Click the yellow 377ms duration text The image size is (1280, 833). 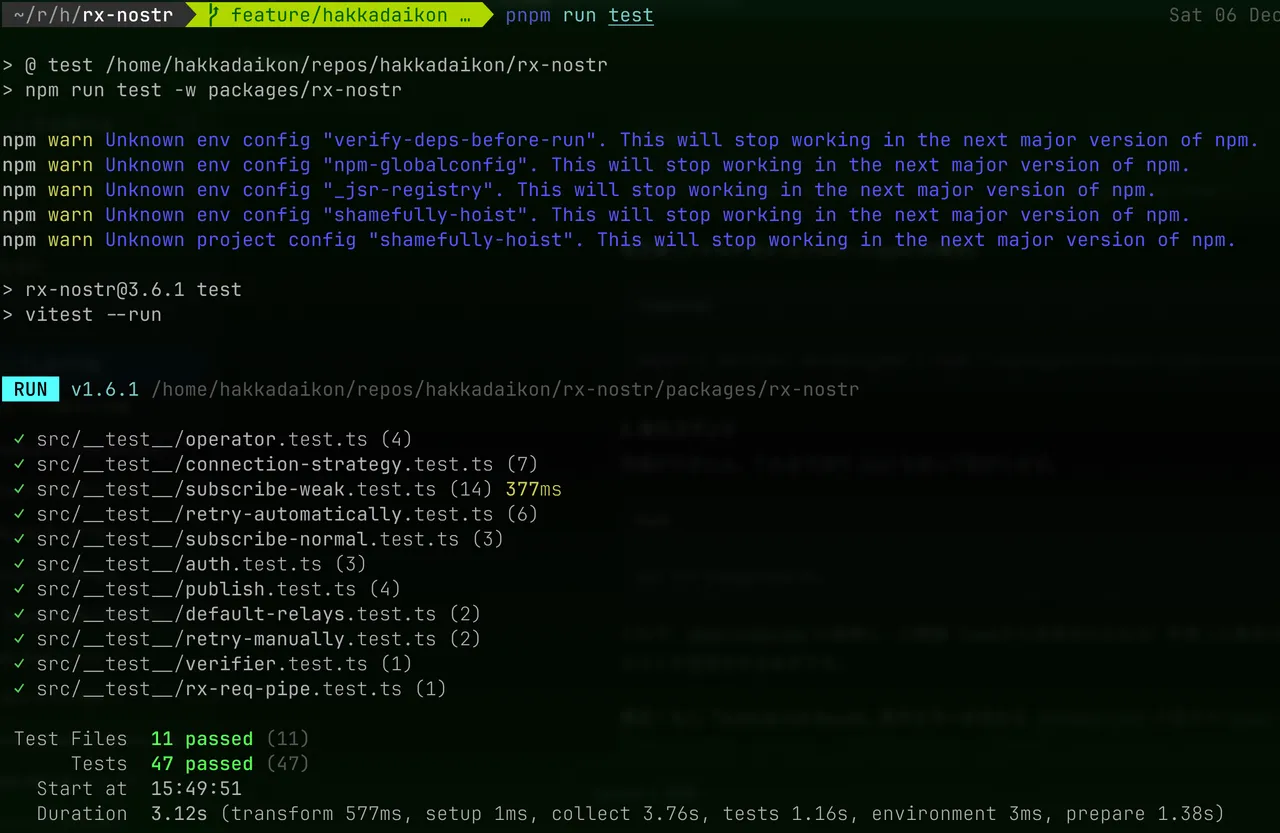click(x=534, y=489)
